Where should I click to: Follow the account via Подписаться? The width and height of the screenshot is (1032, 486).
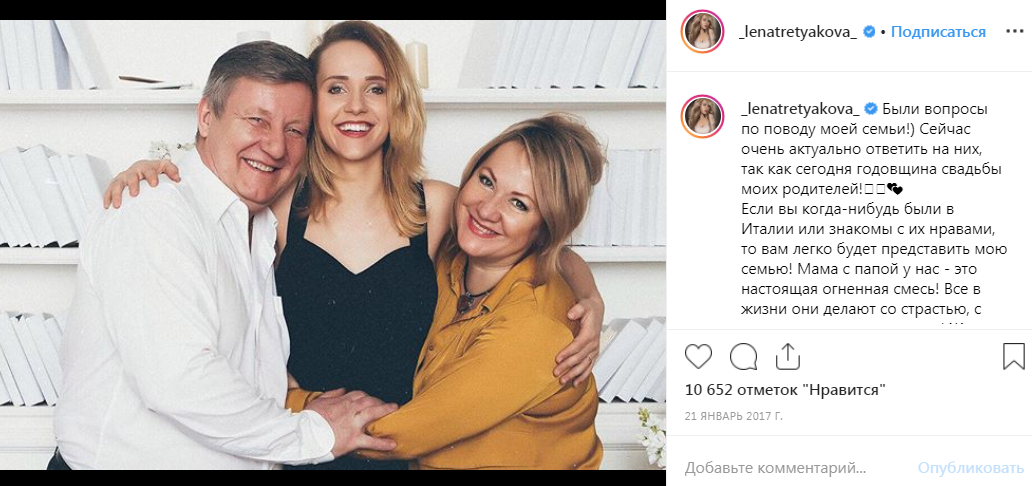(x=938, y=32)
